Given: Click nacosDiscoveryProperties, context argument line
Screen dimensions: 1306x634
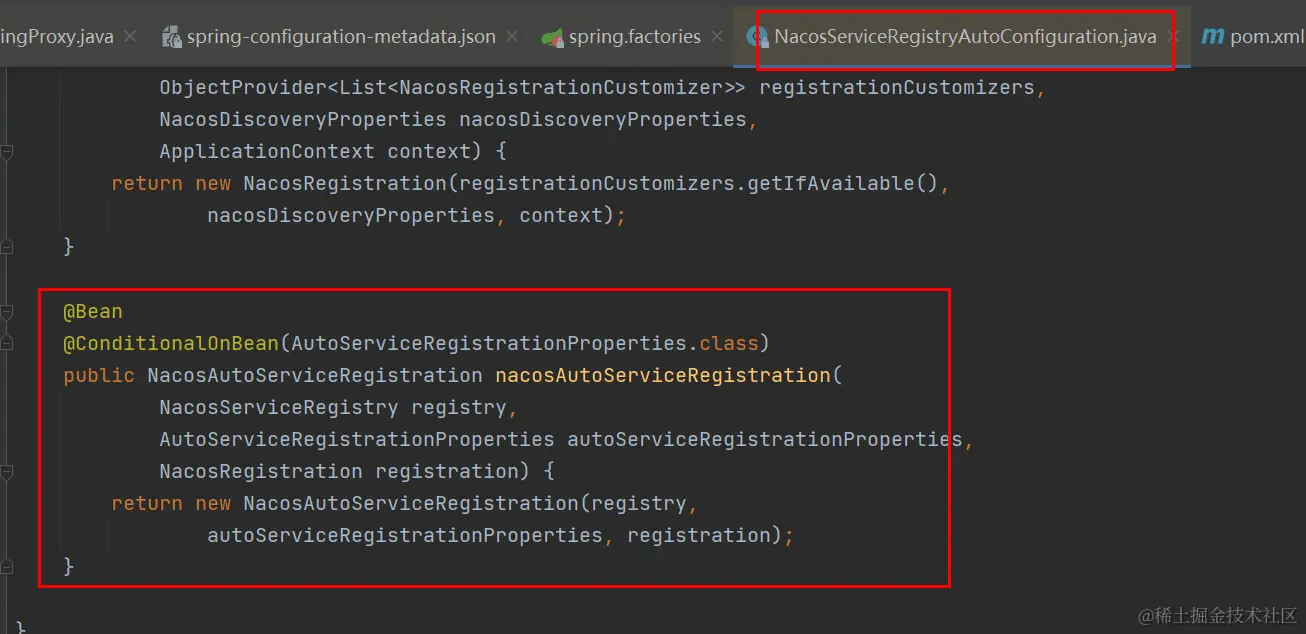Looking at the screenshot, I should [x=416, y=216].
